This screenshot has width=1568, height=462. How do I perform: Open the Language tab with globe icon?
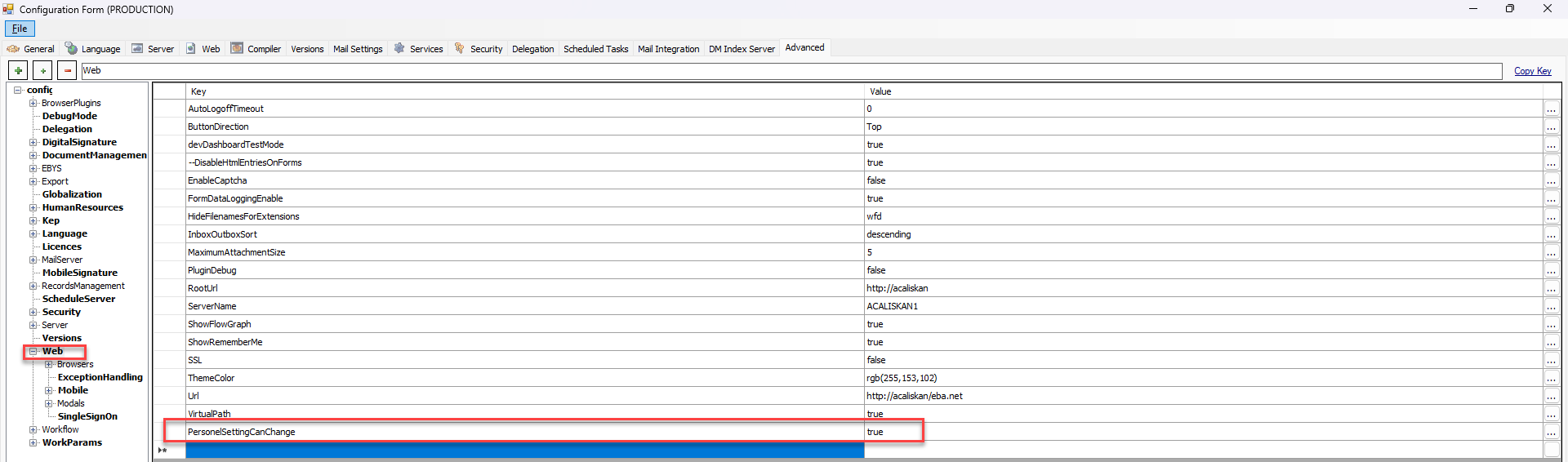pos(92,49)
